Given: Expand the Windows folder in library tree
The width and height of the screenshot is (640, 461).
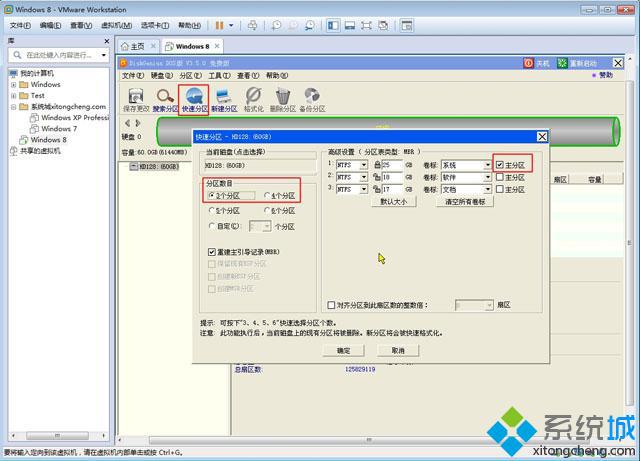Looking at the screenshot, I should tap(13, 85).
